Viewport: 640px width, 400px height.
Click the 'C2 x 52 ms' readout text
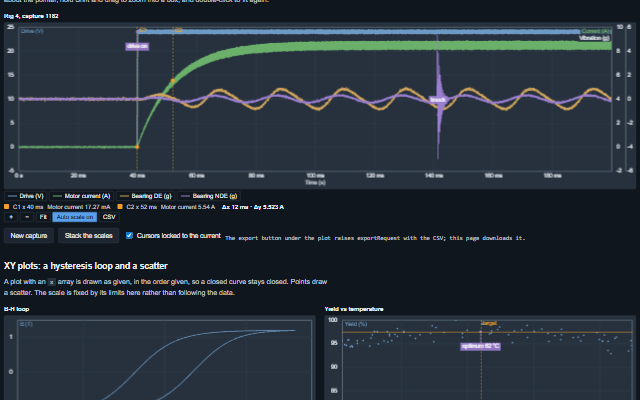click(142, 207)
